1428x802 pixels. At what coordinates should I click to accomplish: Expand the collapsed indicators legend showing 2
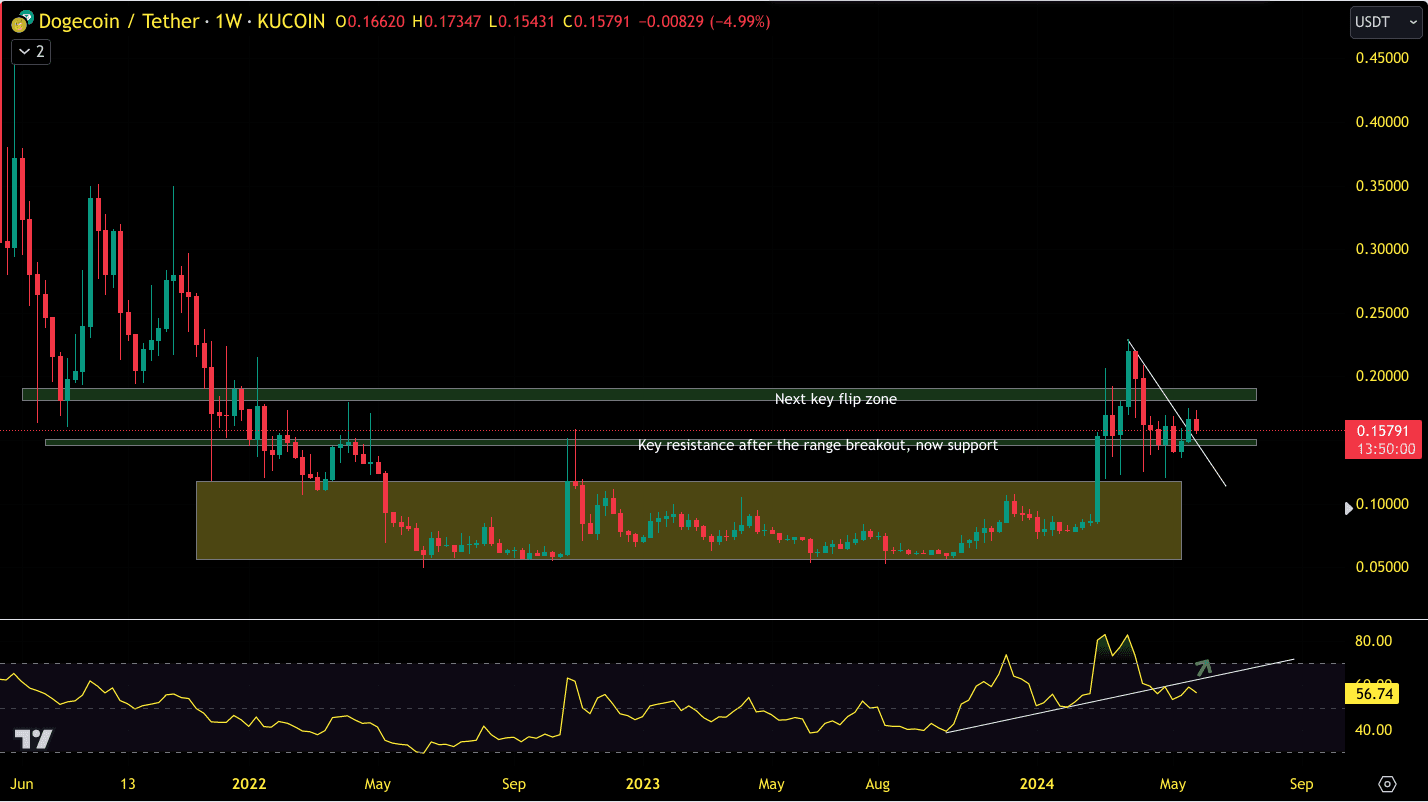pyautogui.click(x=31, y=51)
